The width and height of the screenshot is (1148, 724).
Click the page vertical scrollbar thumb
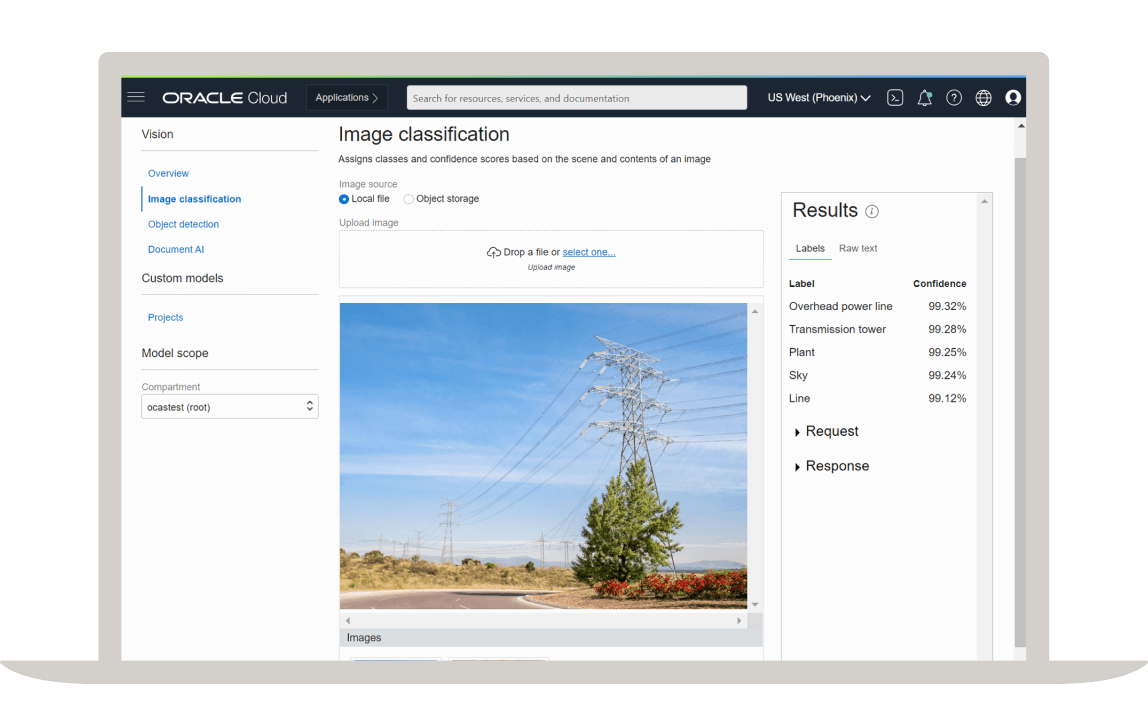click(1021, 402)
